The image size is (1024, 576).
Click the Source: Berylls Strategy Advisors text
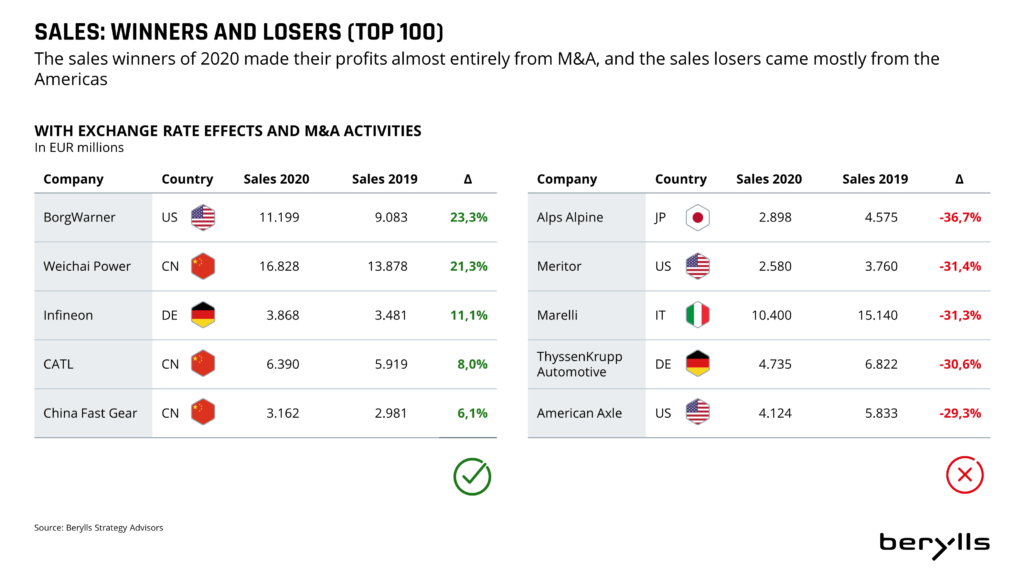pos(98,527)
